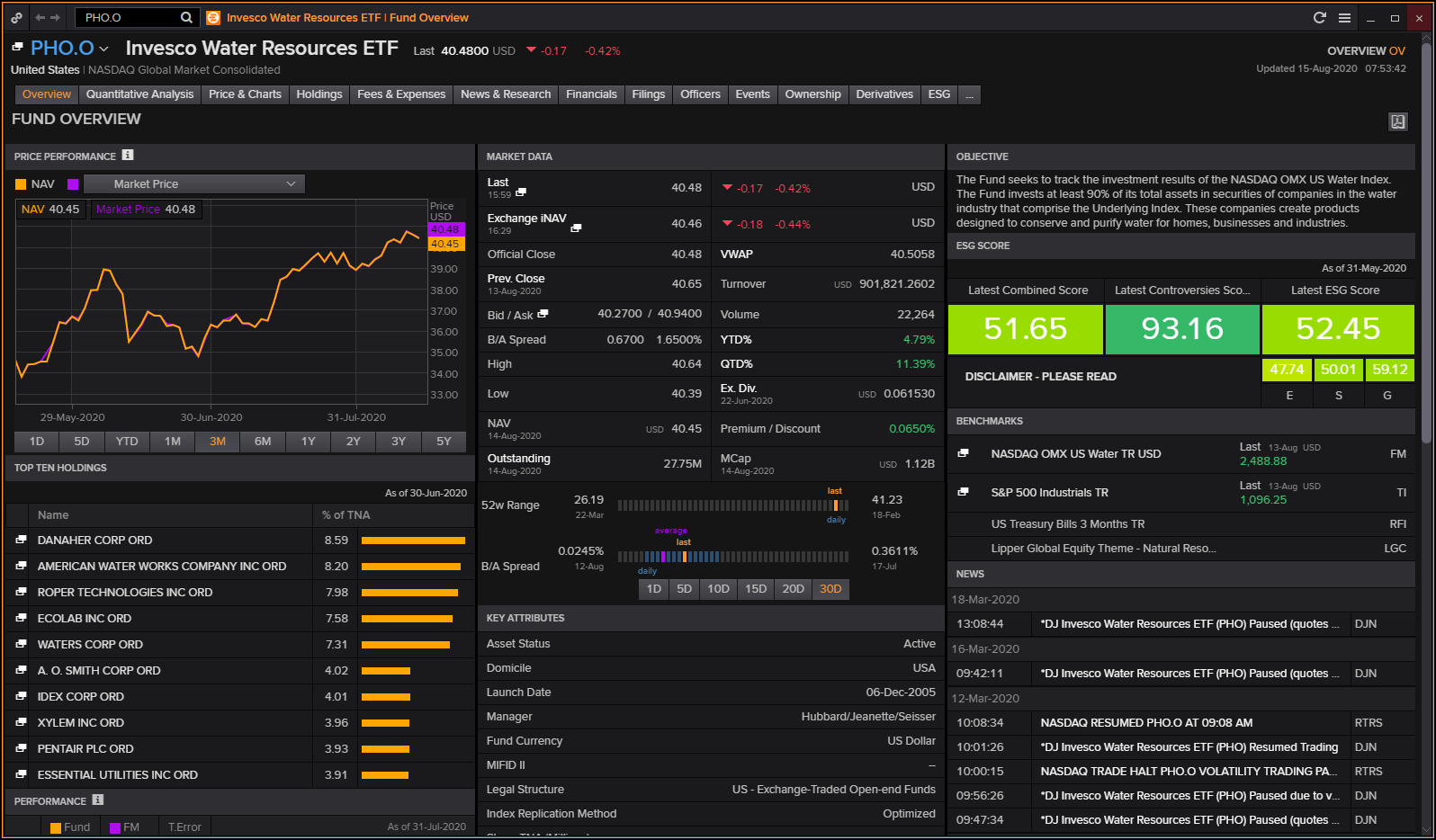Screen dimensions: 1436x840
Task: Open the Essential Utilities row icon
Action: pos(21,774)
